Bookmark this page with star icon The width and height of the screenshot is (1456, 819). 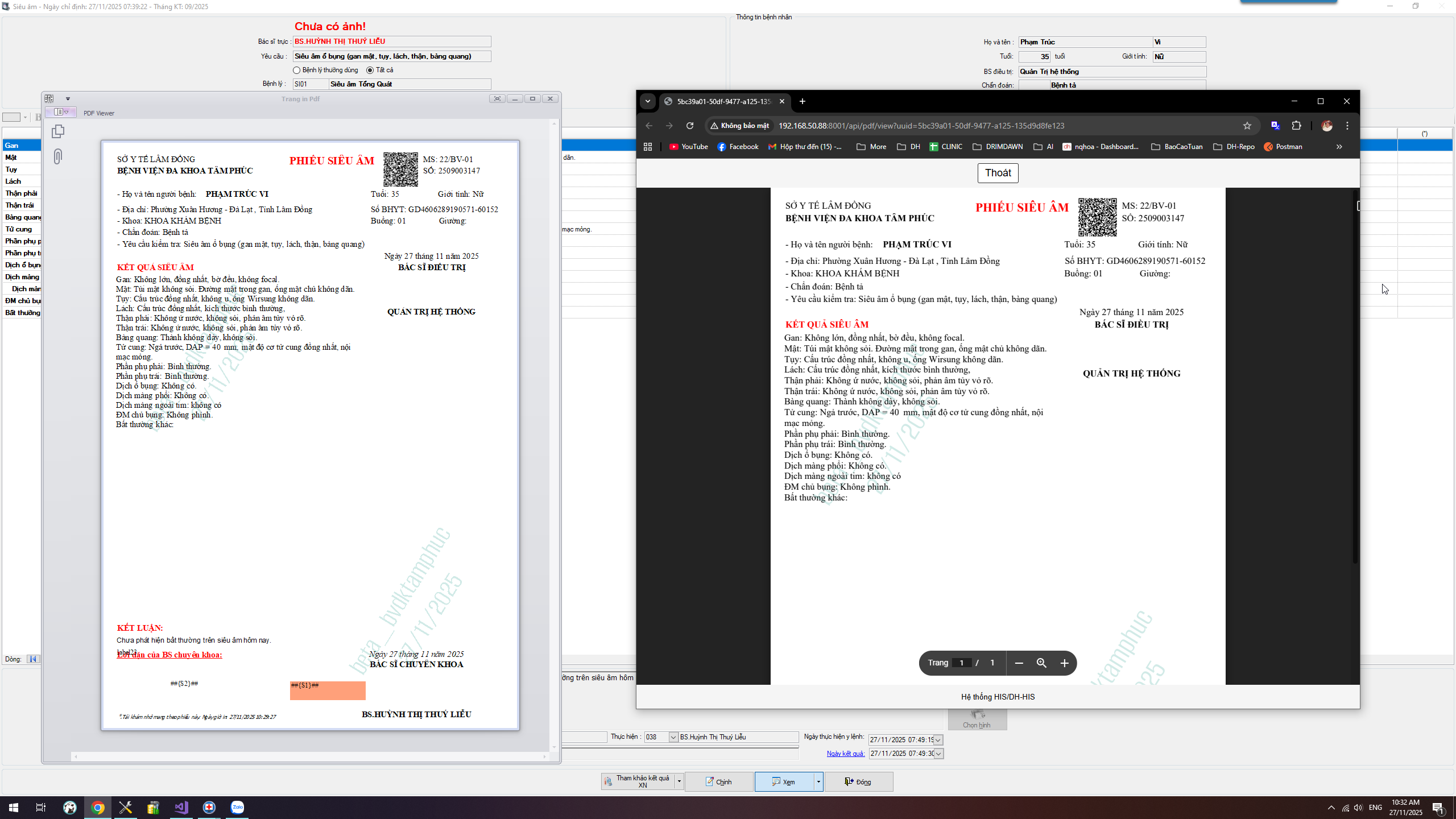click(x=1247, y=126)
